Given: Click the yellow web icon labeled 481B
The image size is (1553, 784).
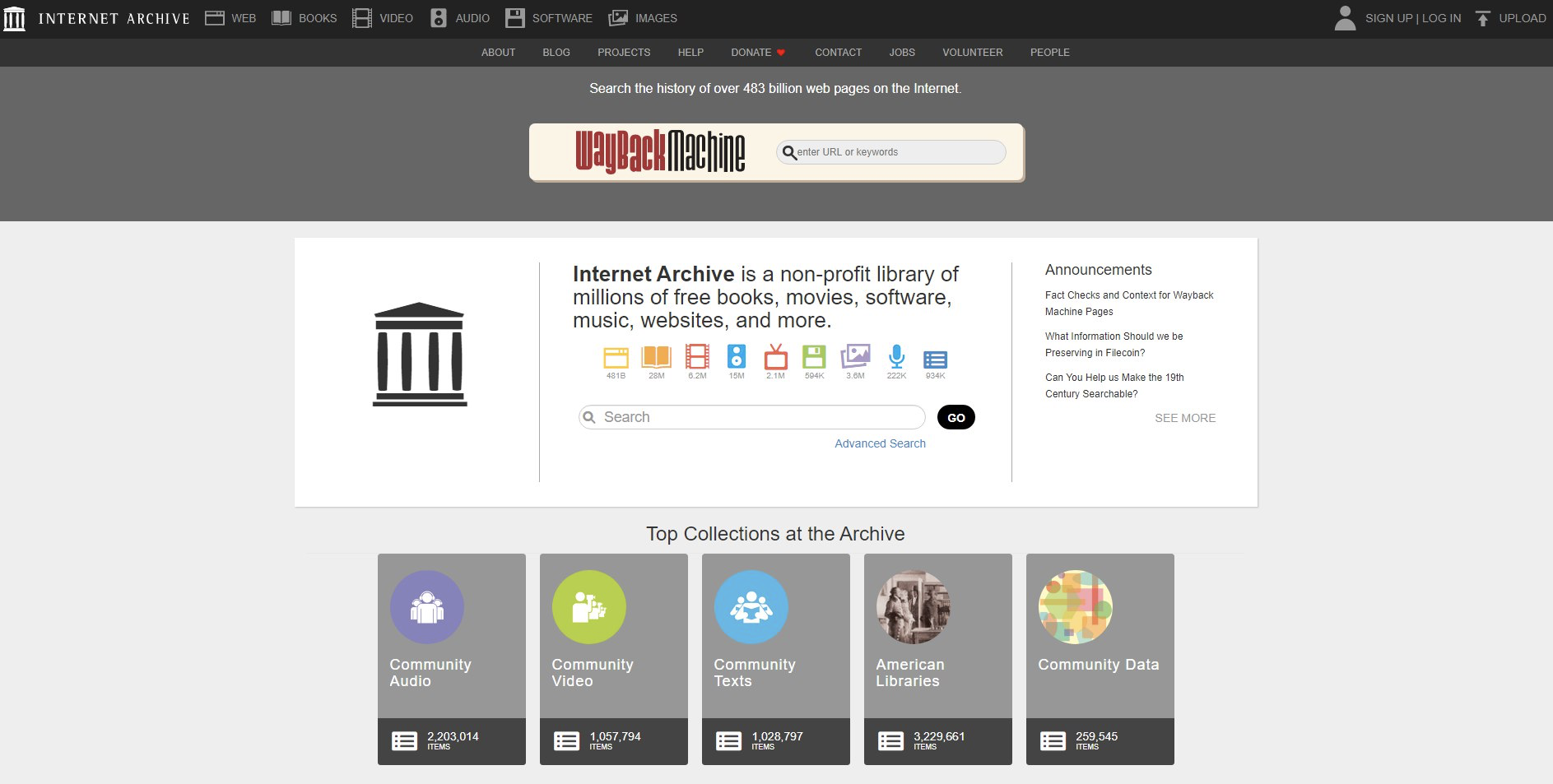Looking at the screenshot, I should click(616, 357).
